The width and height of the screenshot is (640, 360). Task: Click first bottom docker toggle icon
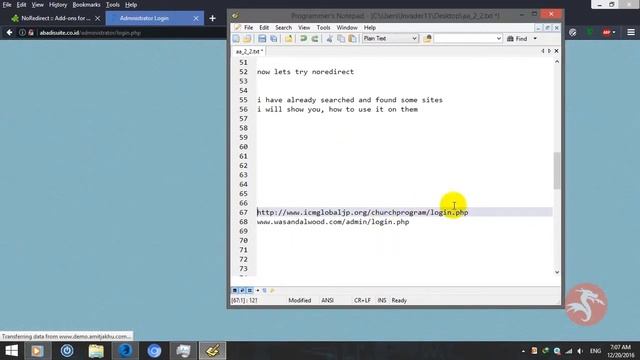click(x=235, y=290)
